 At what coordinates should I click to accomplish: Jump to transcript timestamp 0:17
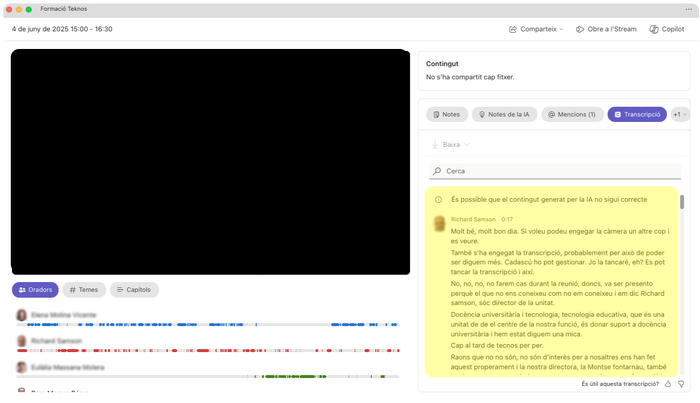click(x=507, y=219)
